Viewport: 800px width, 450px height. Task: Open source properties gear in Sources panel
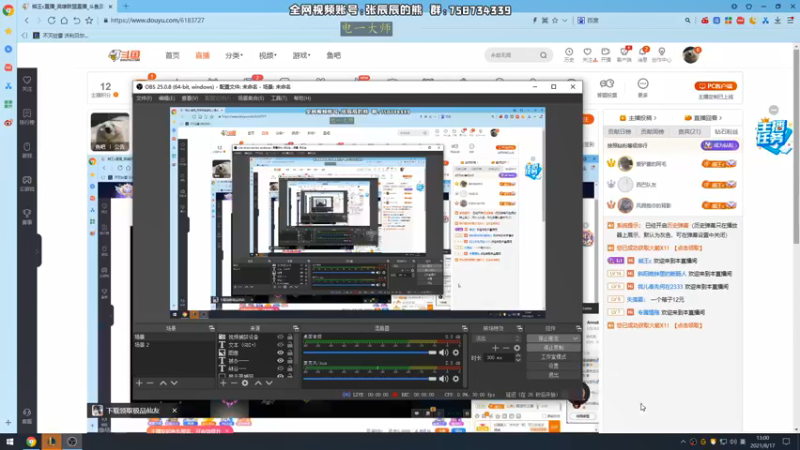point(245,383)
